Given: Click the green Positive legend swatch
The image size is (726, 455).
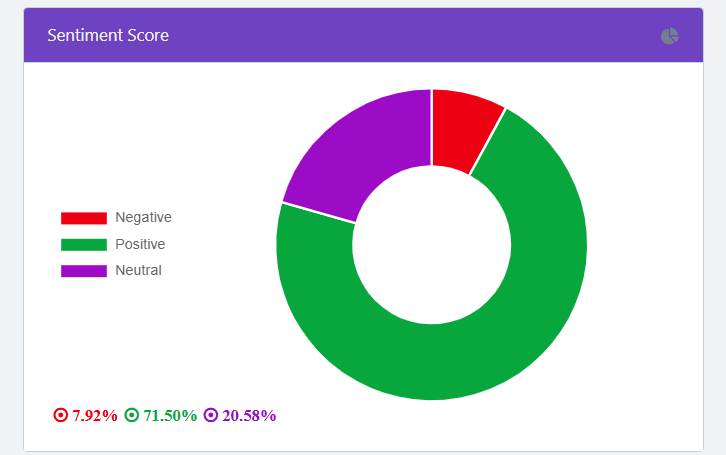Looking at the screenshot, I should (x=84, y=244).
